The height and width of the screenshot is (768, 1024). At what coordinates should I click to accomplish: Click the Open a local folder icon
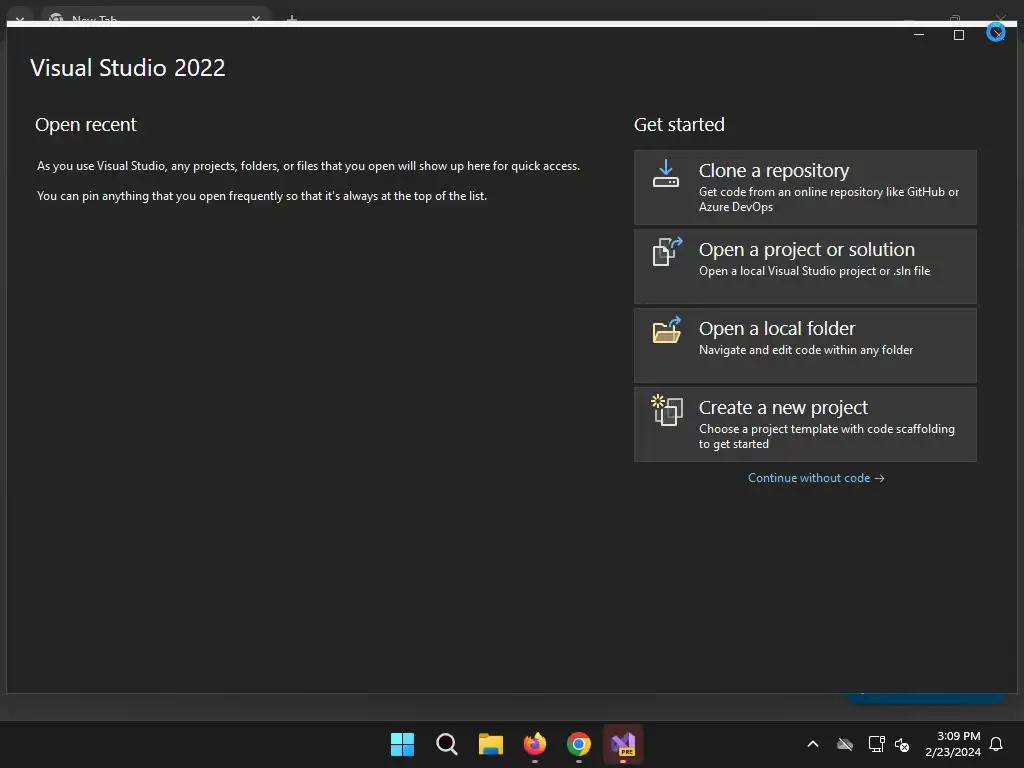pyautogui.click(x=667, y=330)
